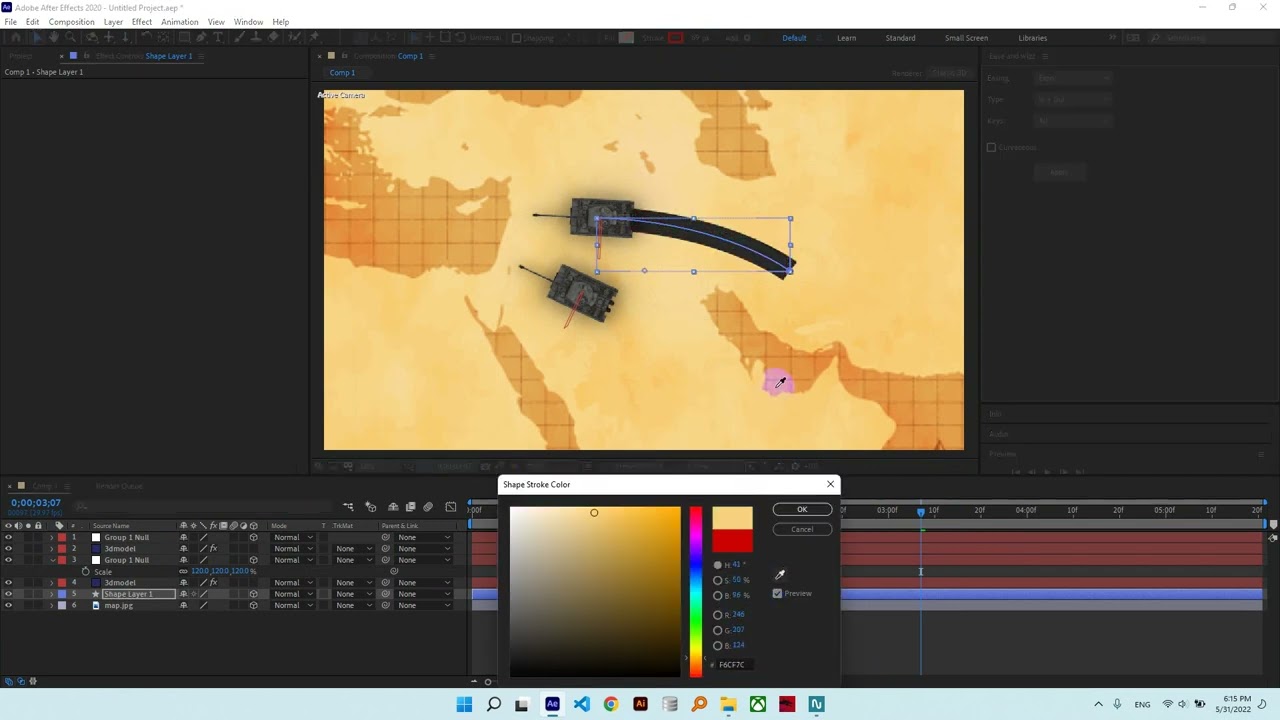
Task: Open Adobe Illustrator from the taskbar
Action: (640, 704)
